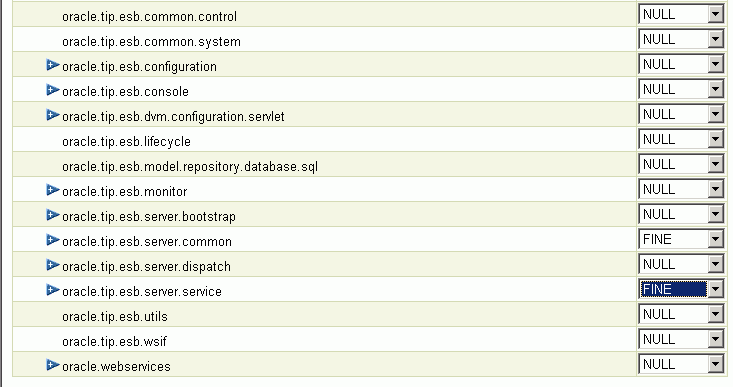Image resolution: width=733 pixels, height=387 pixels.
Task: Open log level dropdown for oracle.tip.esb.common.system
Action: coord(681,39)
